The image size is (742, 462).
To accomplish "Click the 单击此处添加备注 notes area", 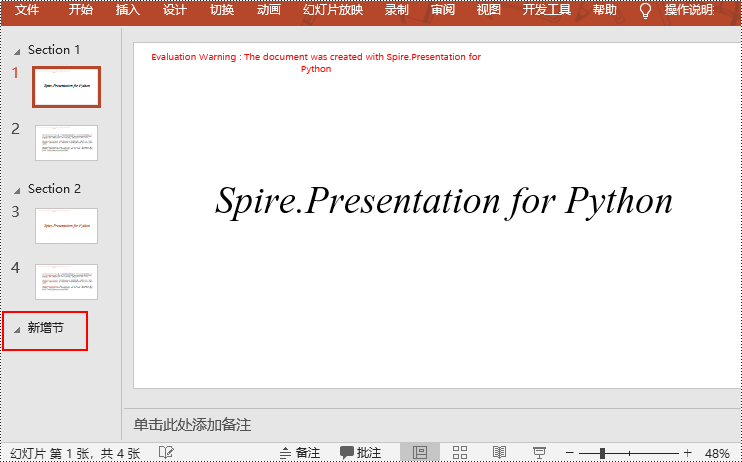I will click(192, 425).
